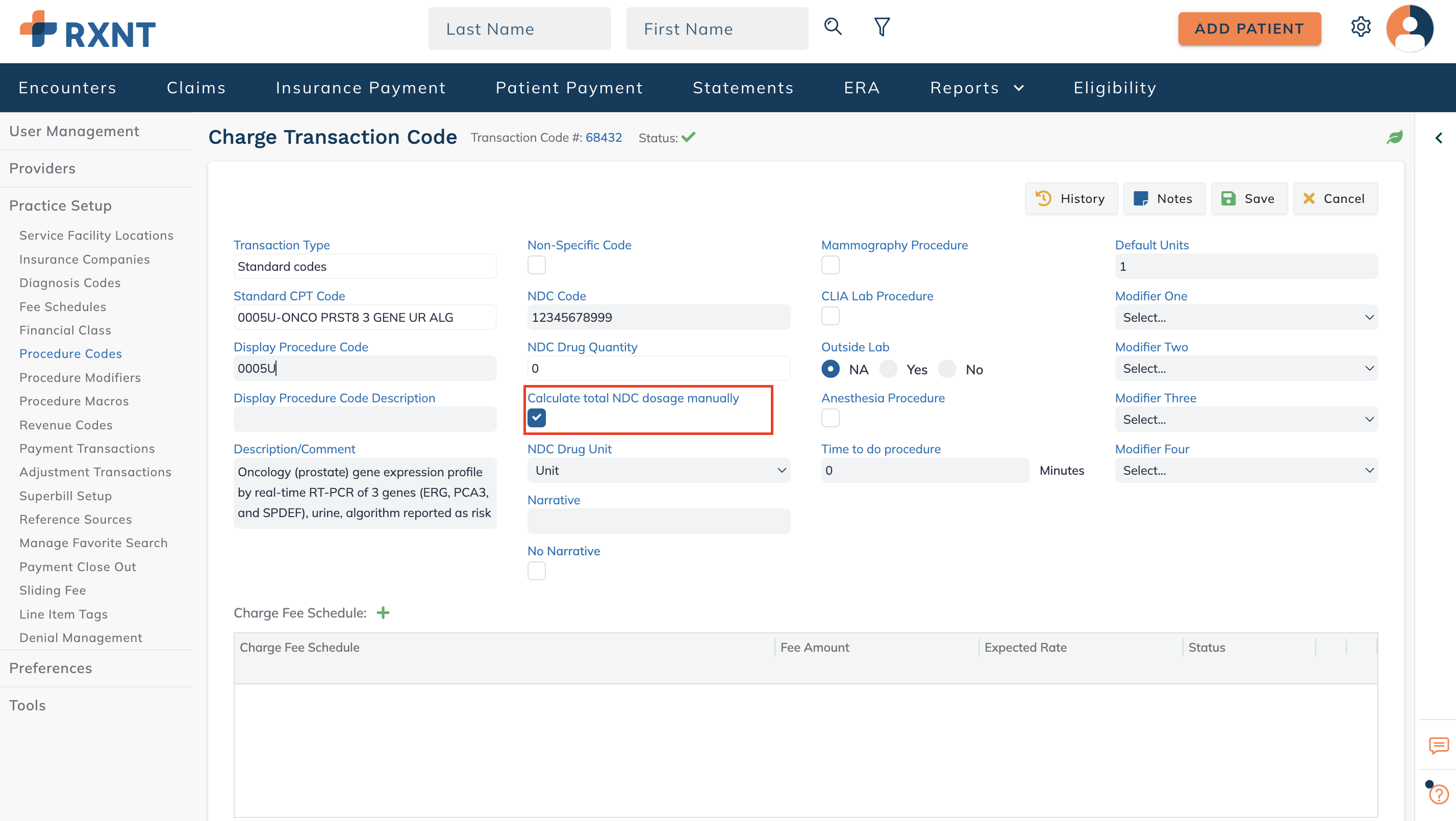Image resolution: width=1456 pixels, height=821 pixels.
Task: Click the NDC Drug Quantity field
Action: point(659,368)
